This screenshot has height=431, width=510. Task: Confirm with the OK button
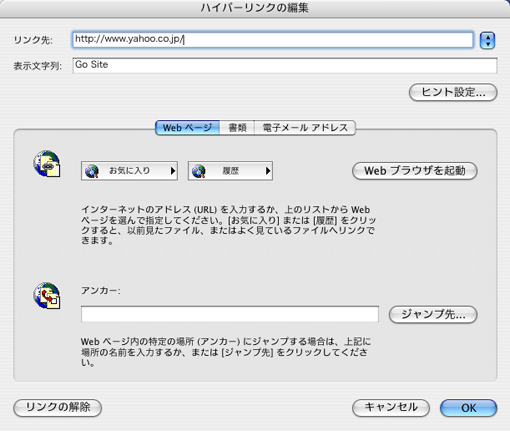pos(468,408)
